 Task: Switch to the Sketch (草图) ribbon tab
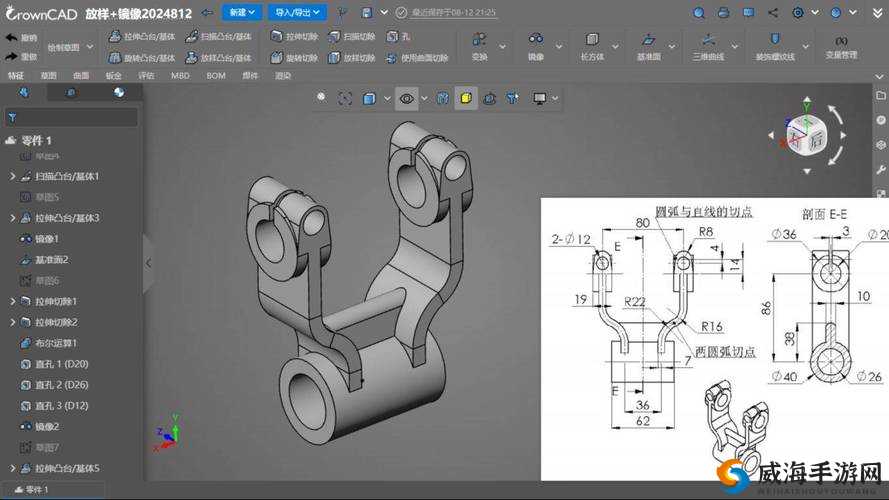(48, 75)
